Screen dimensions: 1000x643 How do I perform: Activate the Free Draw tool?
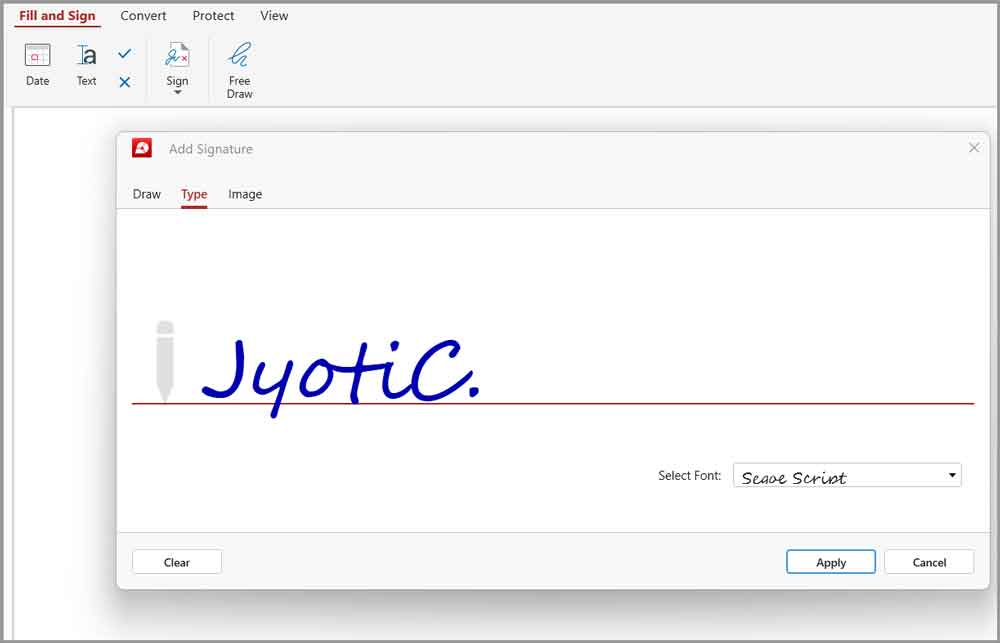(240, 68)
